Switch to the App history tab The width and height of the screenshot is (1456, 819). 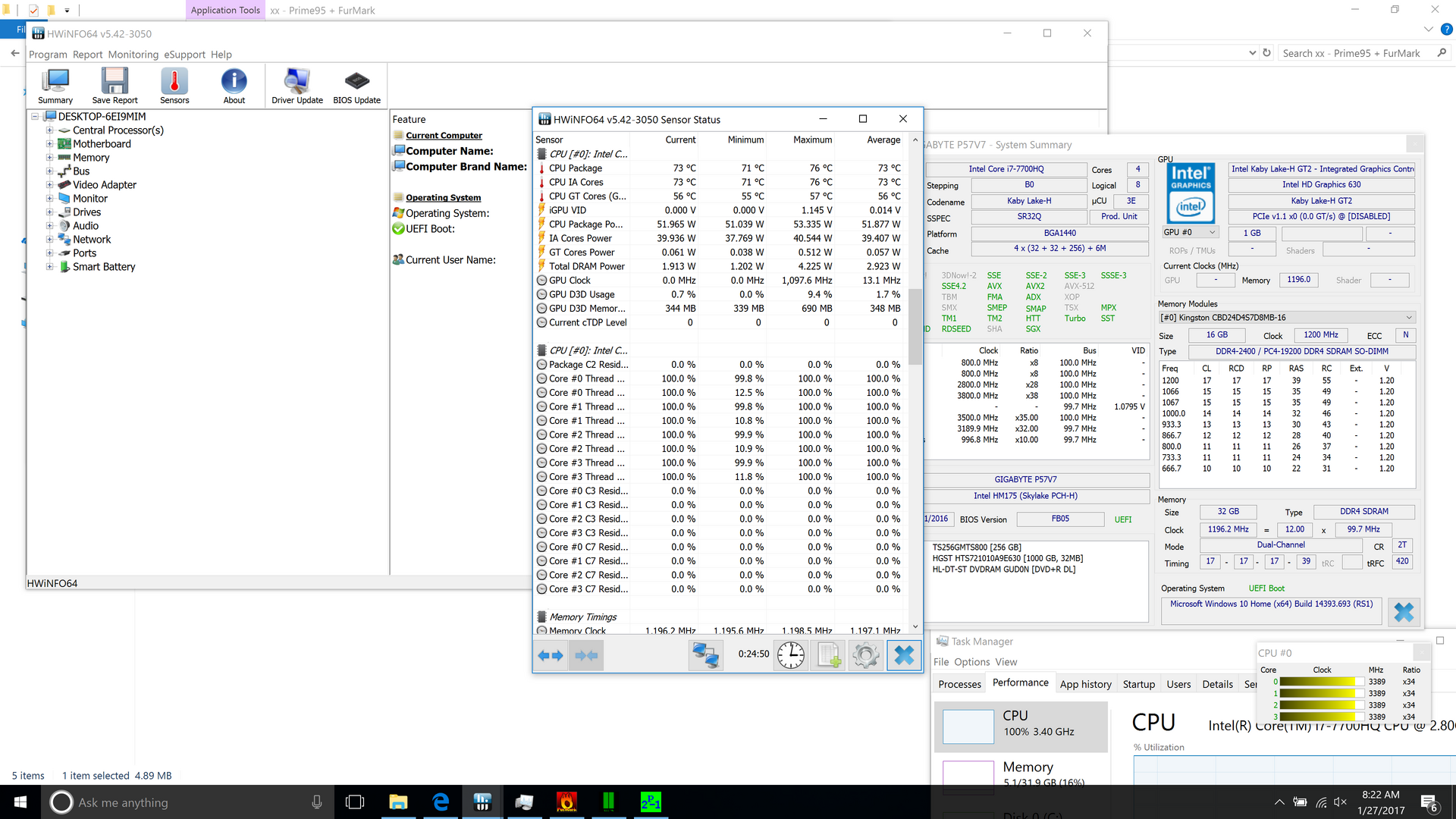1086,683
